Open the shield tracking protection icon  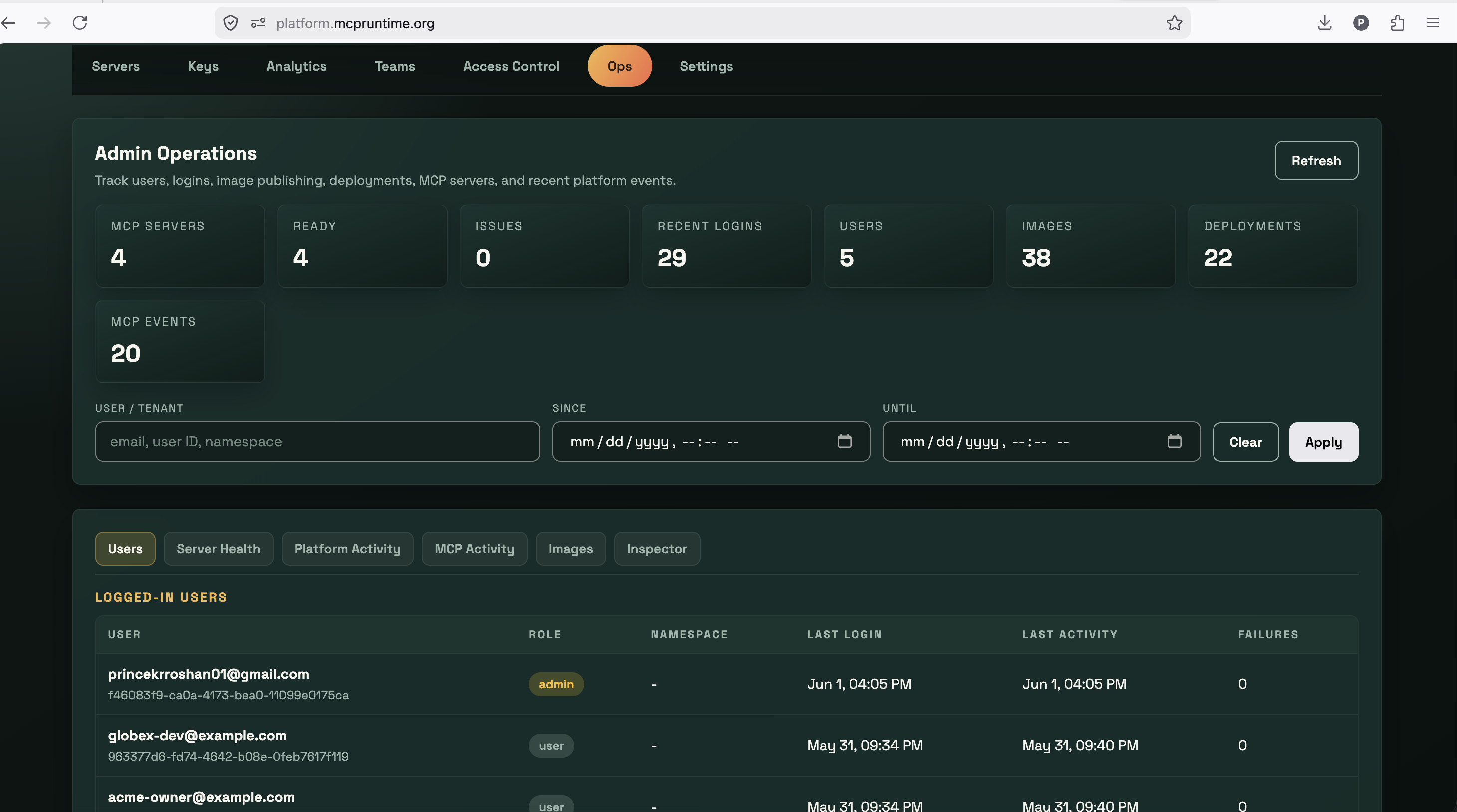click(x=230, y=23)
